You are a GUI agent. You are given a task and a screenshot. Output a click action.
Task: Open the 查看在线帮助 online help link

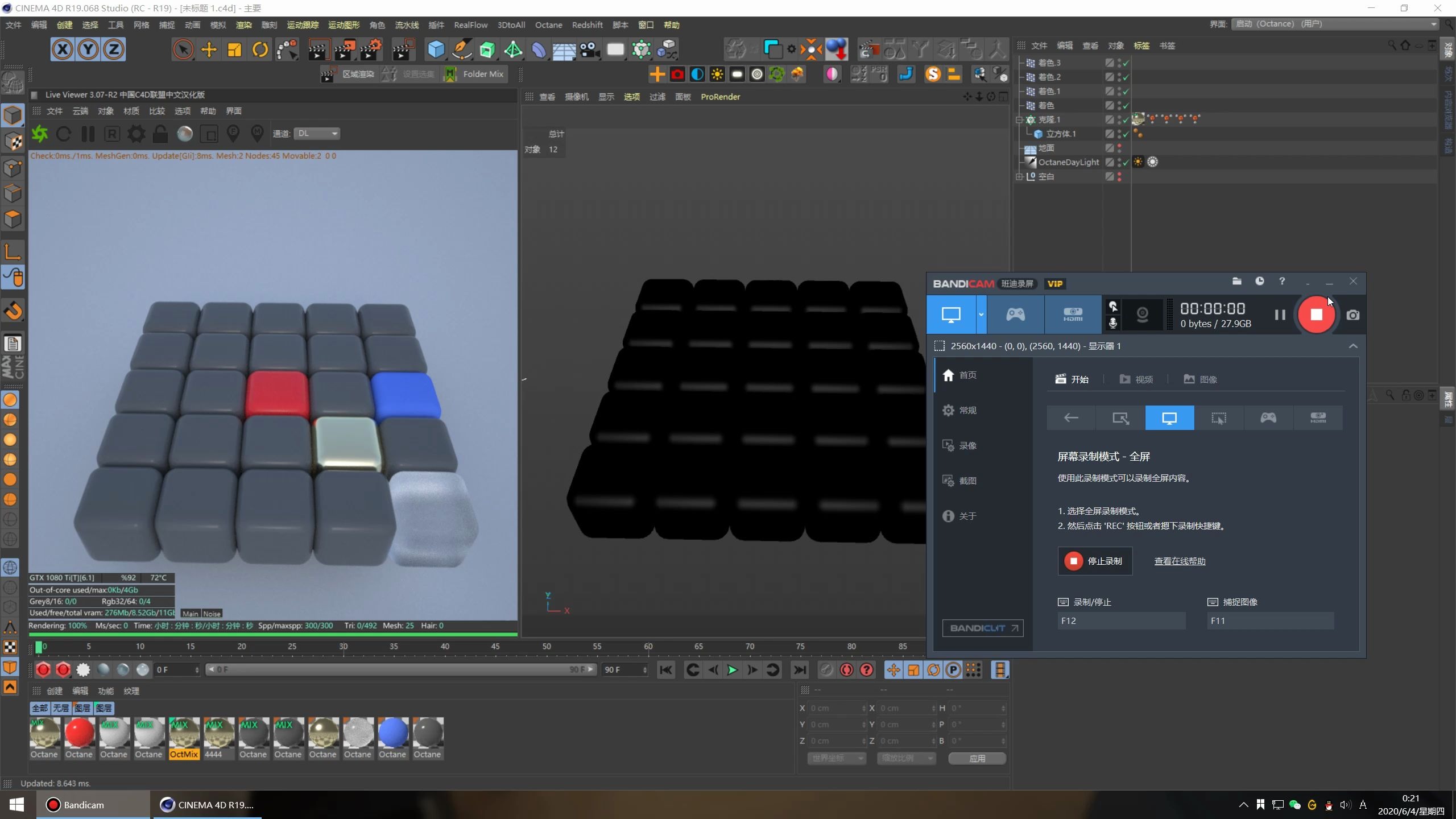[1179, 561]
